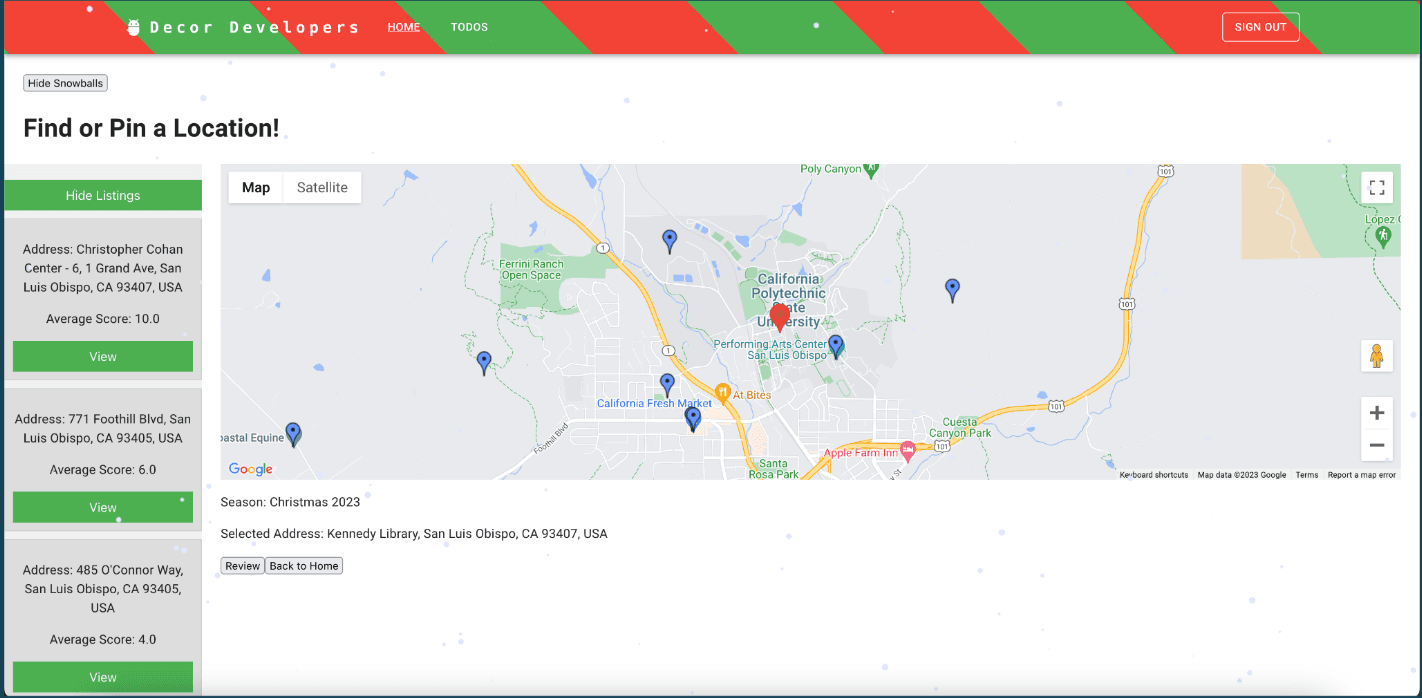Open the Report a map error link
The height and width of the screenshot is (698, 1422).
[x=1361, y=475]
